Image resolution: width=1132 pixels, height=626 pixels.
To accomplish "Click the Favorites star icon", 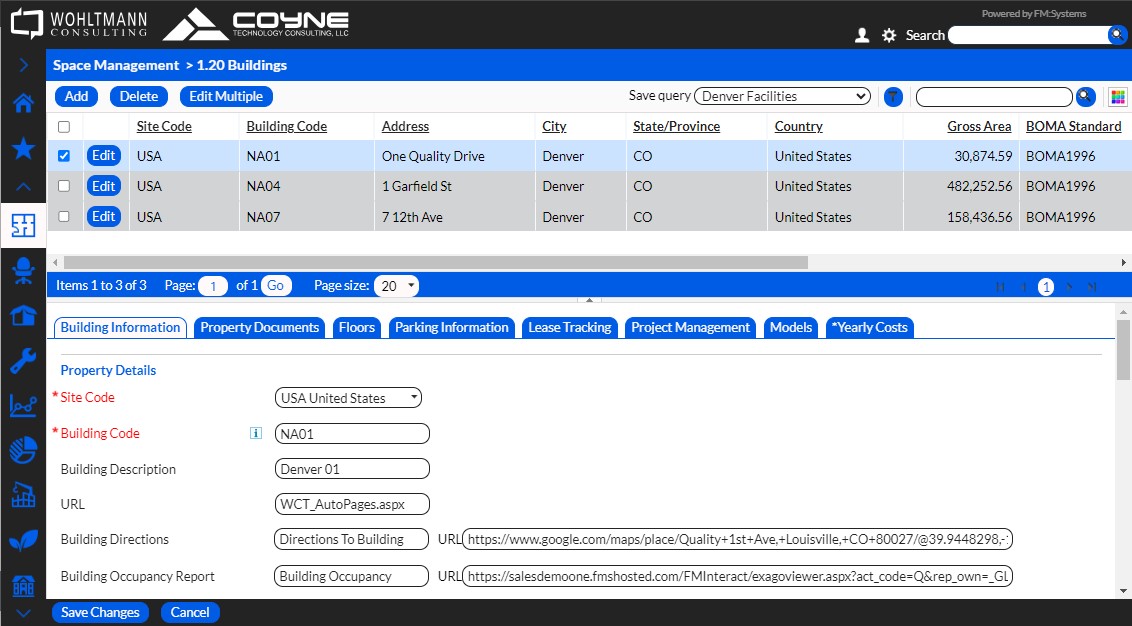I will [22, 149].
